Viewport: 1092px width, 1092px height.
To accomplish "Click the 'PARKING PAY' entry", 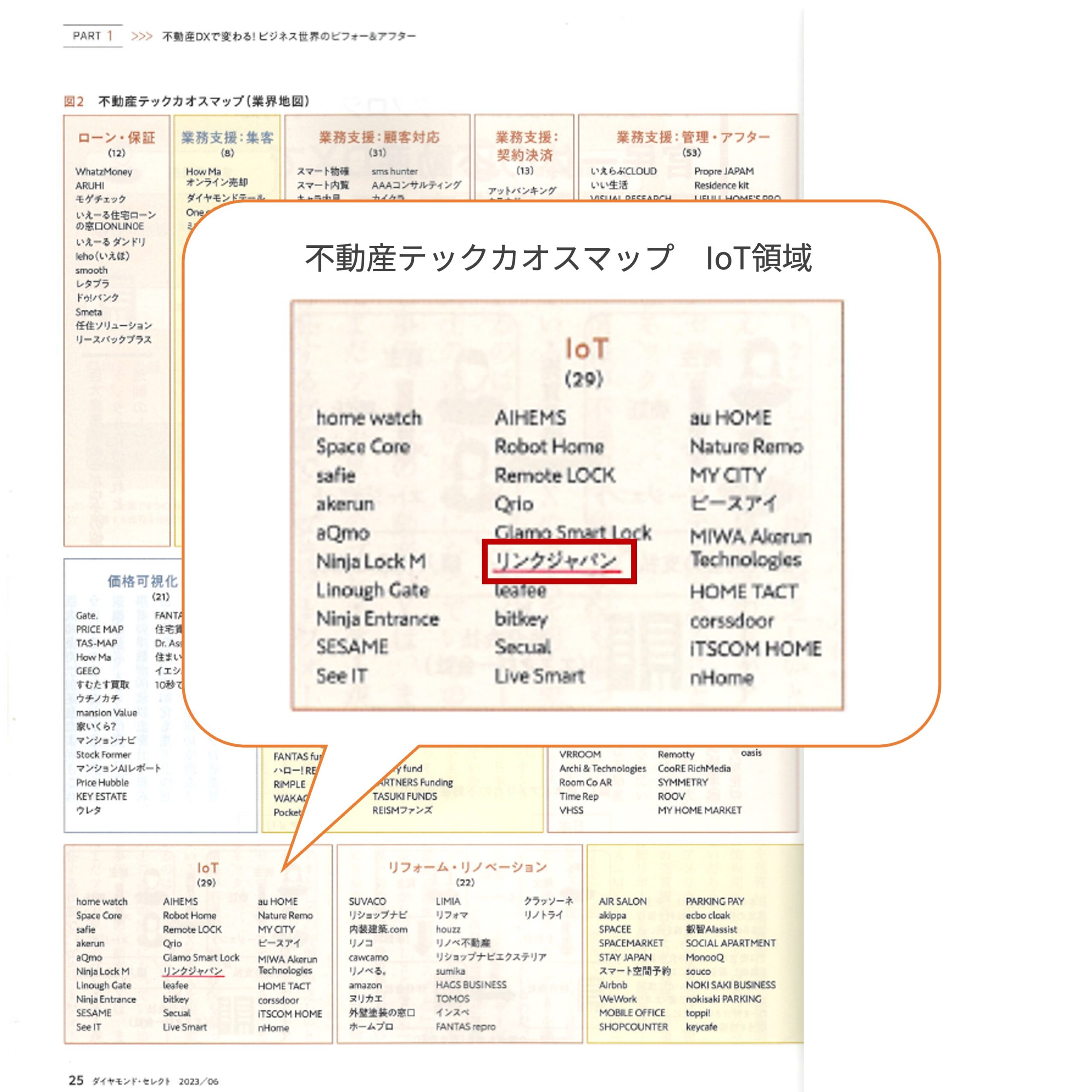I will click(715, 901).
